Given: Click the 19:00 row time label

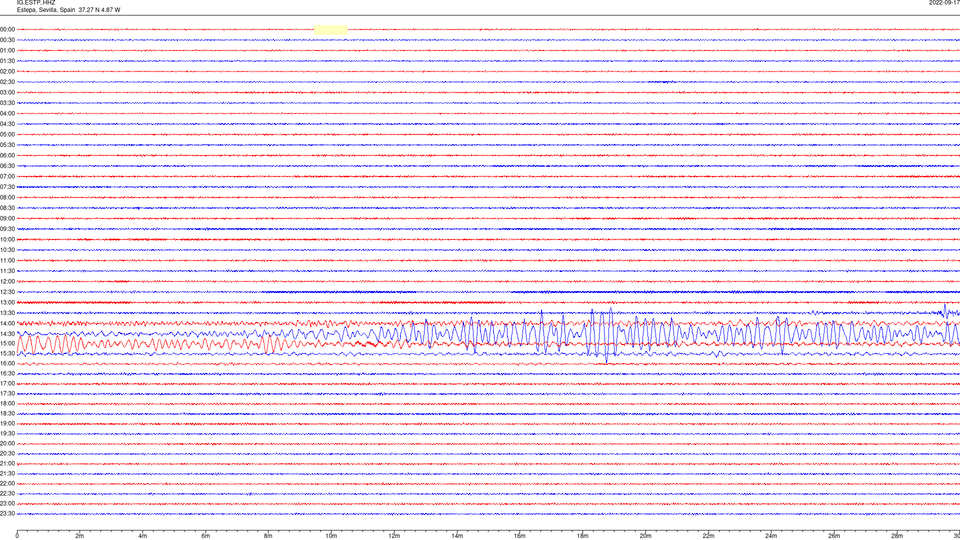Looking at the screenshot, I should point(7,424).
